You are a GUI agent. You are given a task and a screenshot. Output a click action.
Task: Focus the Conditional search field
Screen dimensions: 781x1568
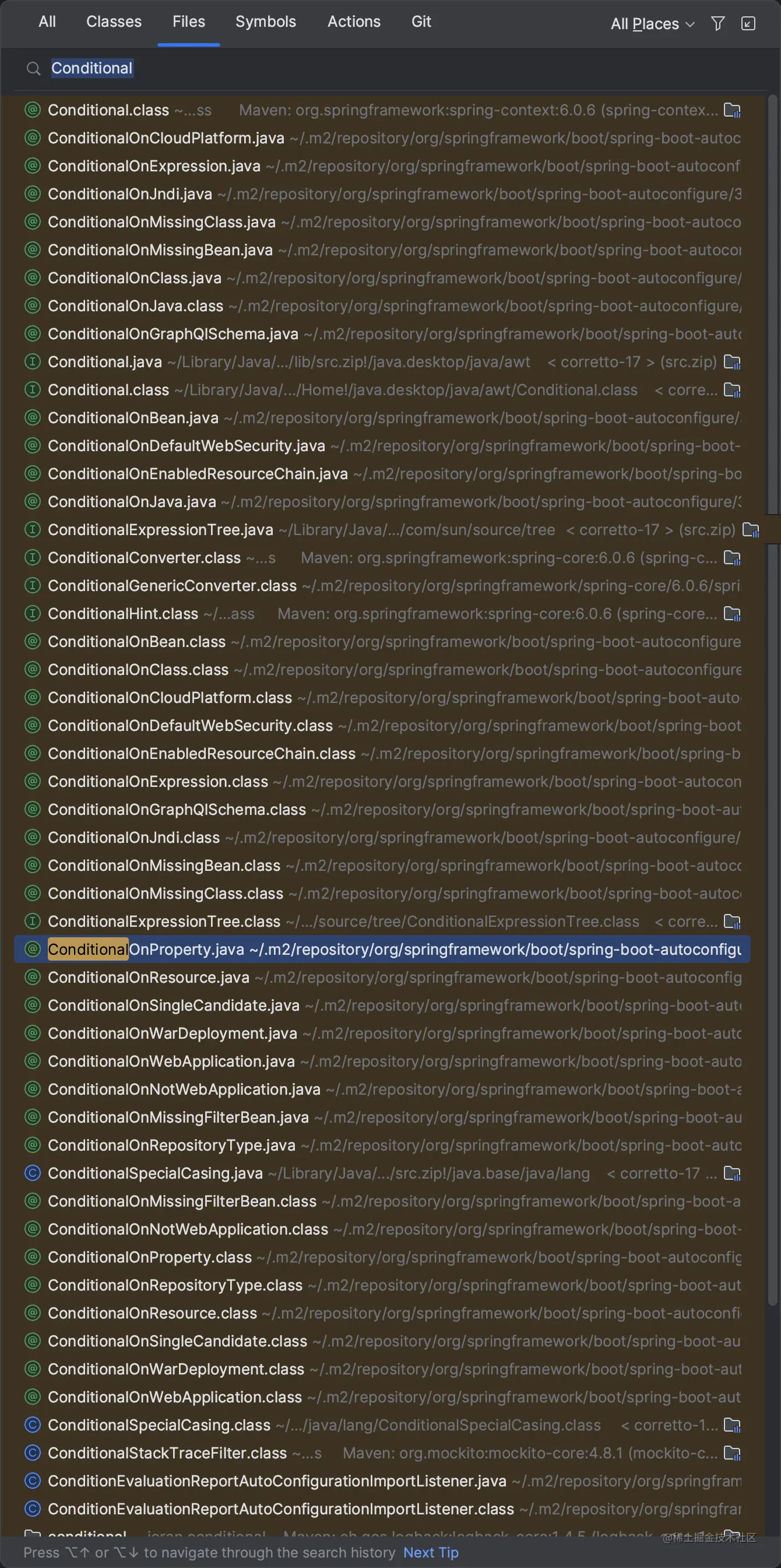(x=389, y=68)
